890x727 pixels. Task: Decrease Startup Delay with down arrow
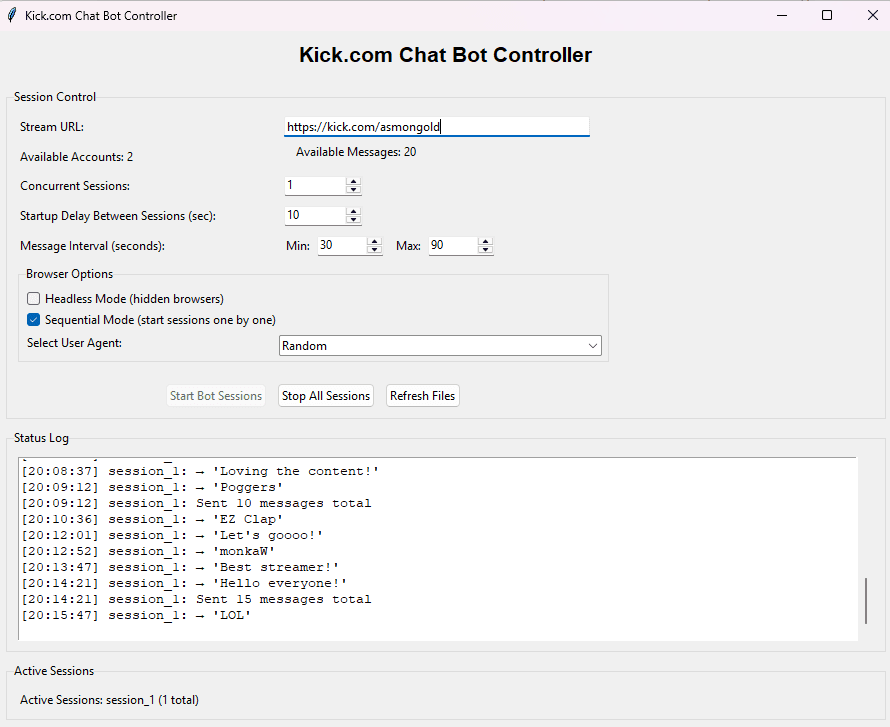pos(354,220)
